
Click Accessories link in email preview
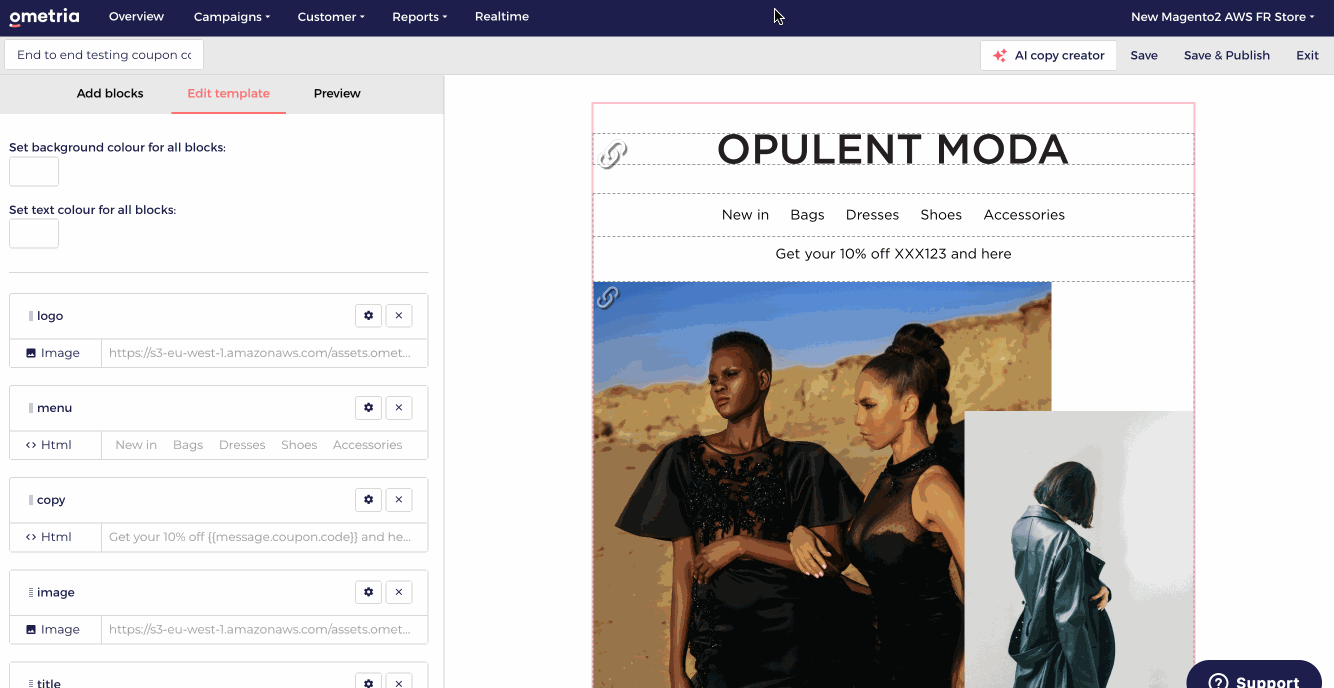click(1024, 215)
